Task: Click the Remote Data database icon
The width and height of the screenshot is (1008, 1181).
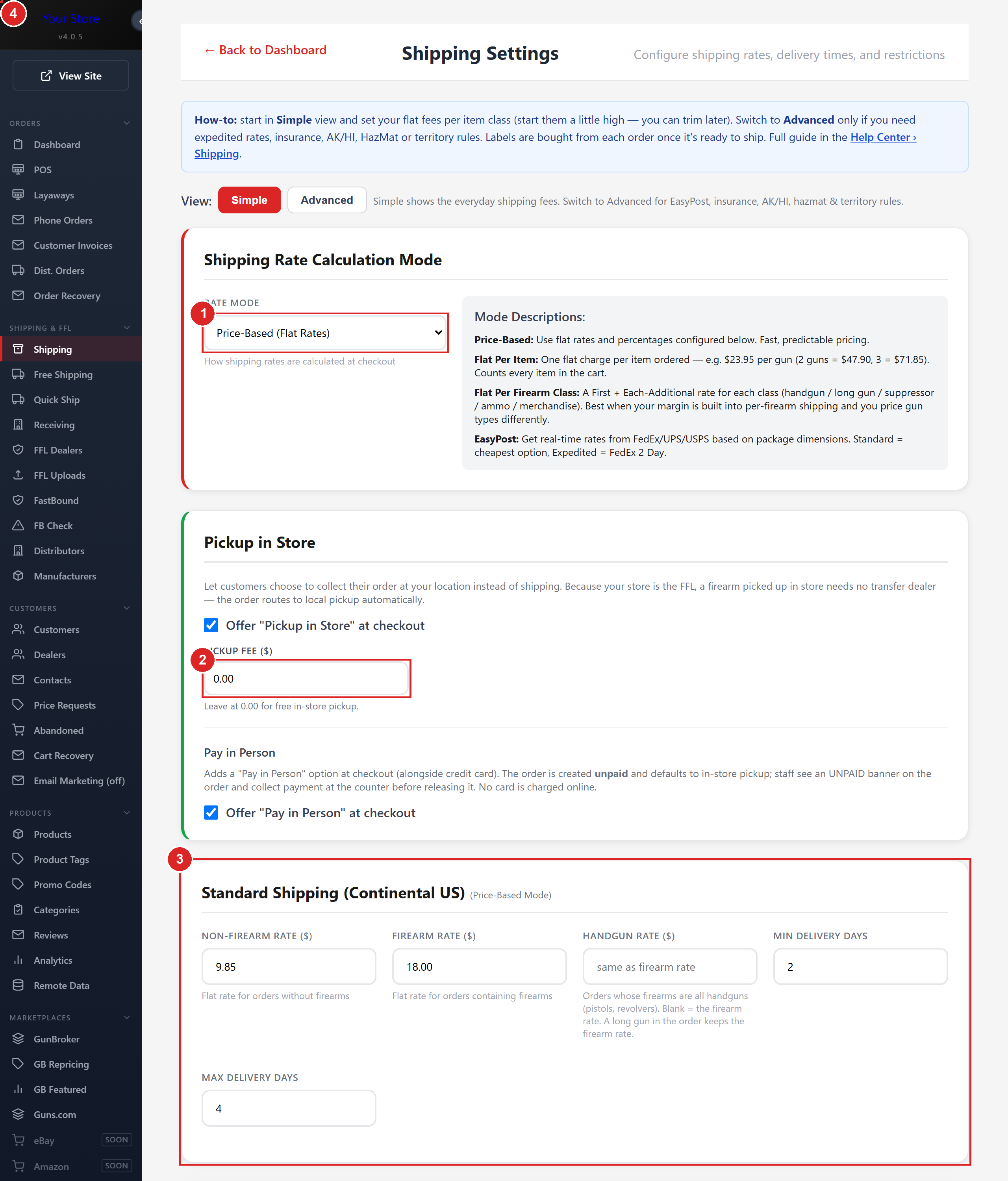Action: (18, 985)
